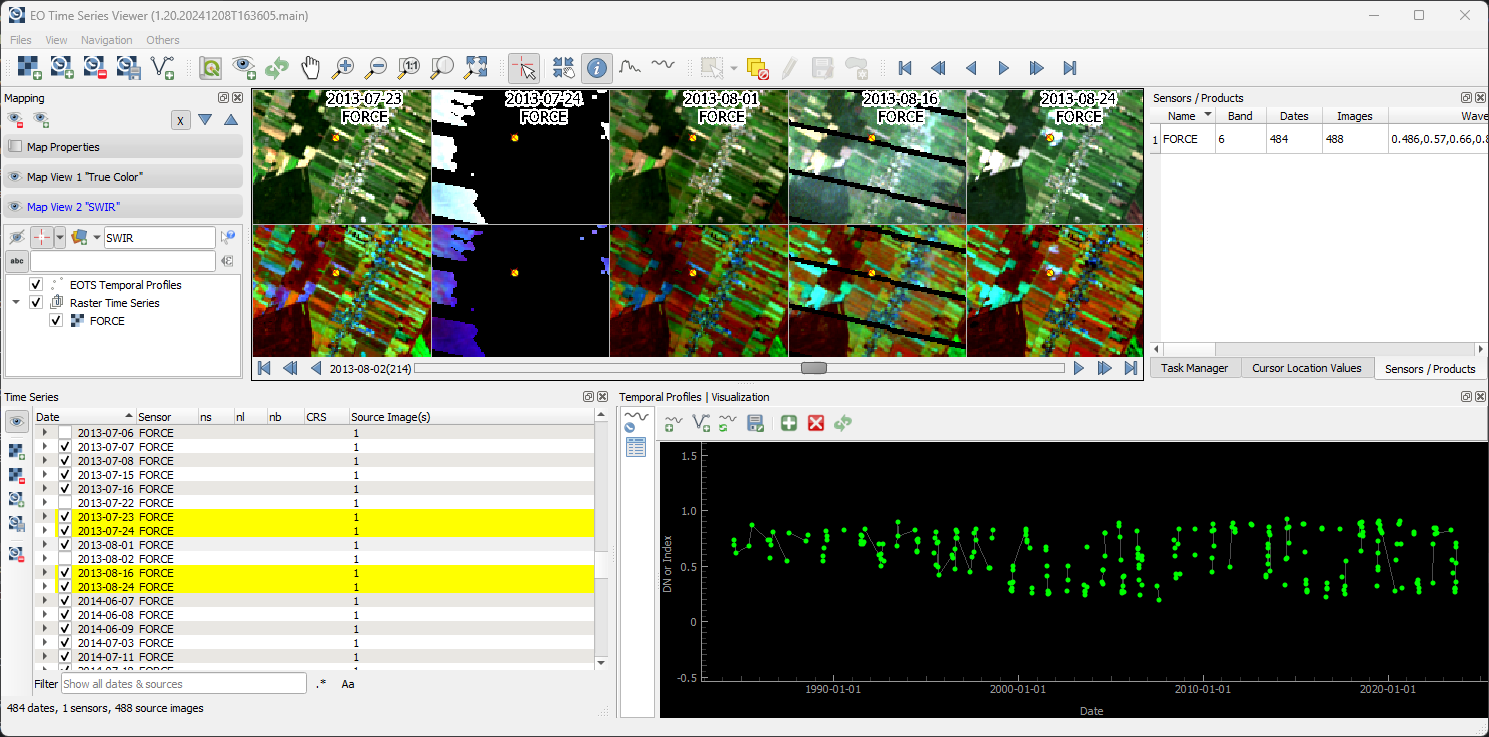Screen dimensions: 1489x737
Task: Move map view down with blue triangle
Action: (x=205, y=120)
